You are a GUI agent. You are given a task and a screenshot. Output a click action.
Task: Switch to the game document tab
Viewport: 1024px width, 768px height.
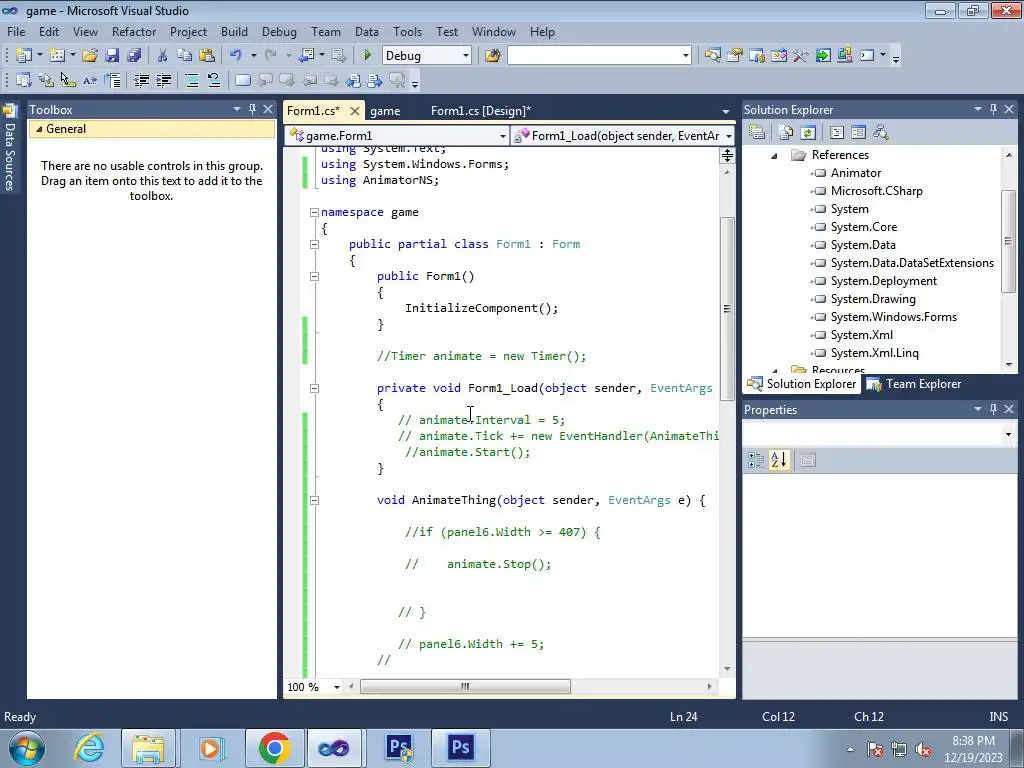(385, 111)
